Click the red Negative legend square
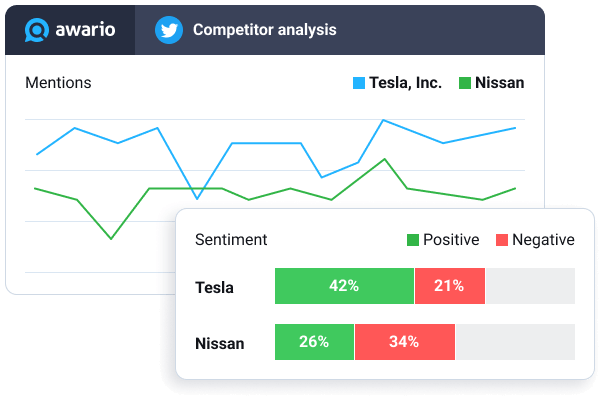 tap(503, 240)
